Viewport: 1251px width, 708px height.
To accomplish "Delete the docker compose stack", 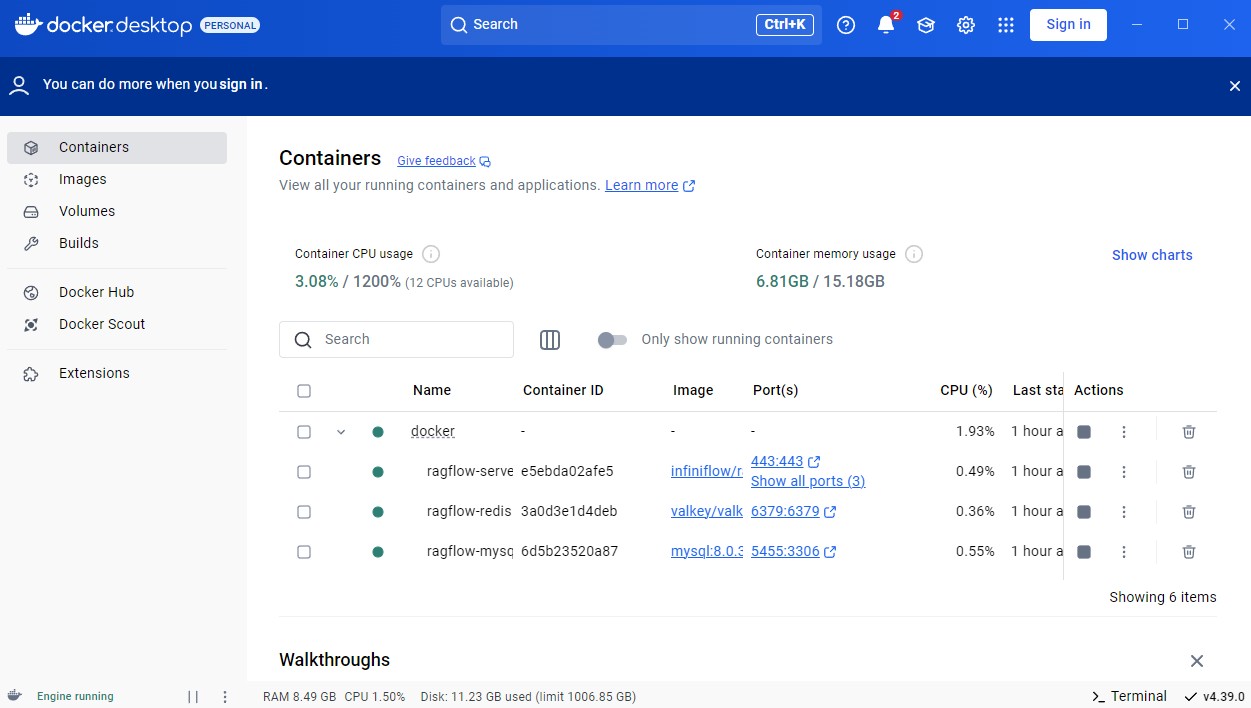I will [1189, 432].
